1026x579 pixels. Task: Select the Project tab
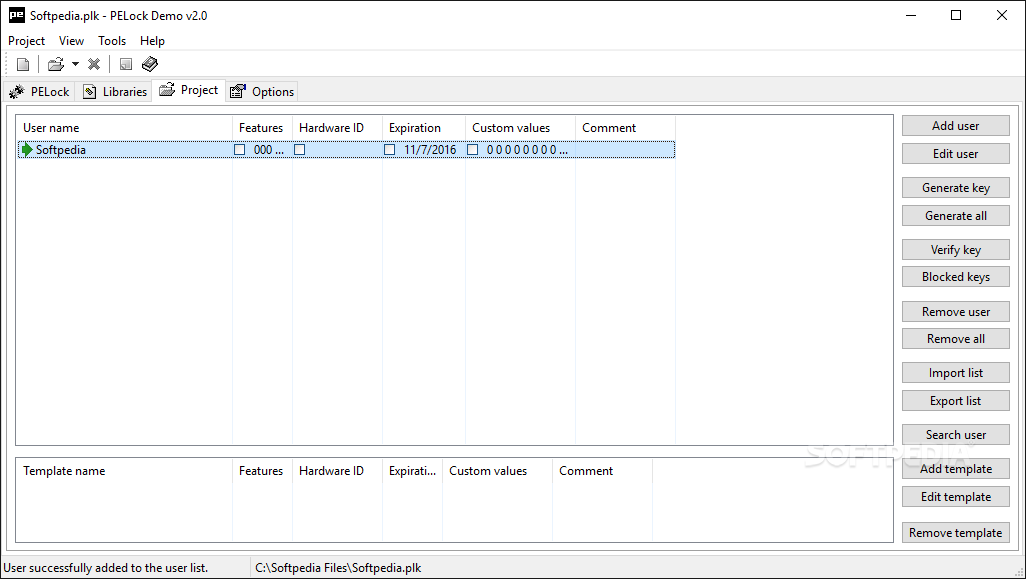pos(189,90)
